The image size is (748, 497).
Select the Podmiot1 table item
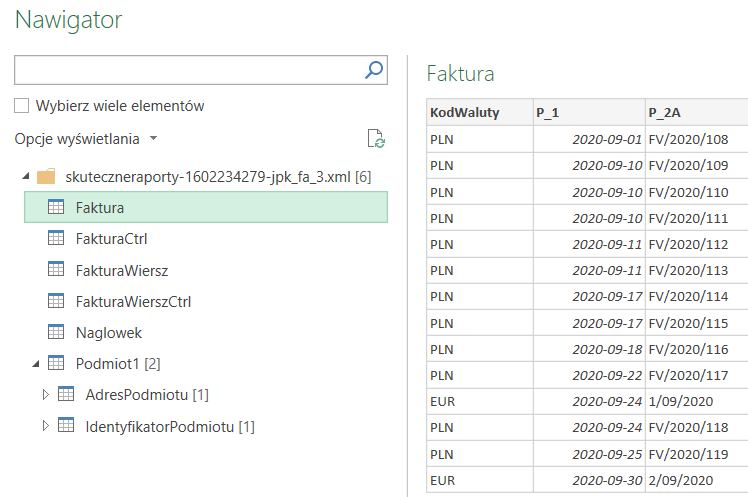click(110, 363)
